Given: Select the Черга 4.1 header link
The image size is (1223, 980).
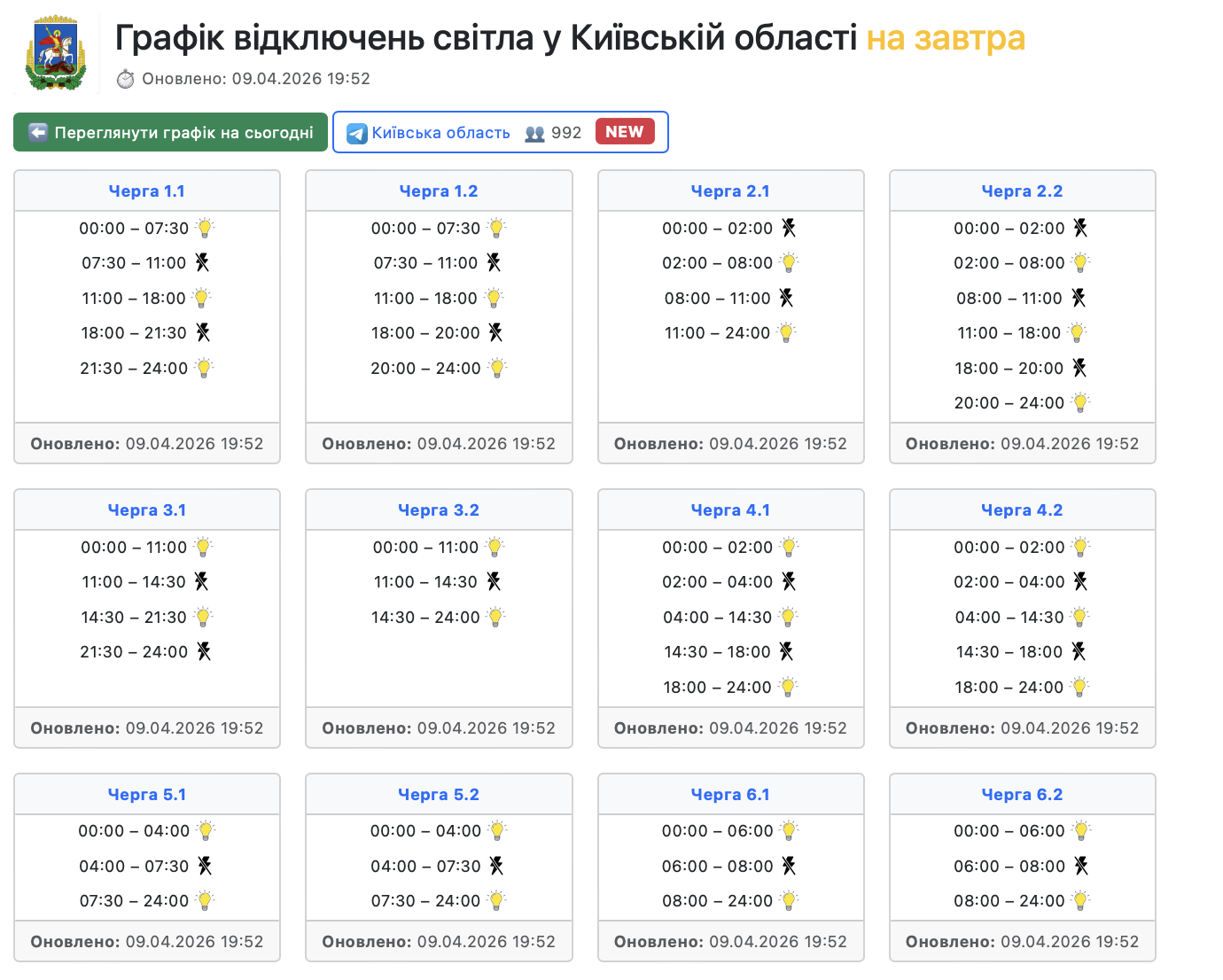Looking at the screenshot, I should 730,510.
